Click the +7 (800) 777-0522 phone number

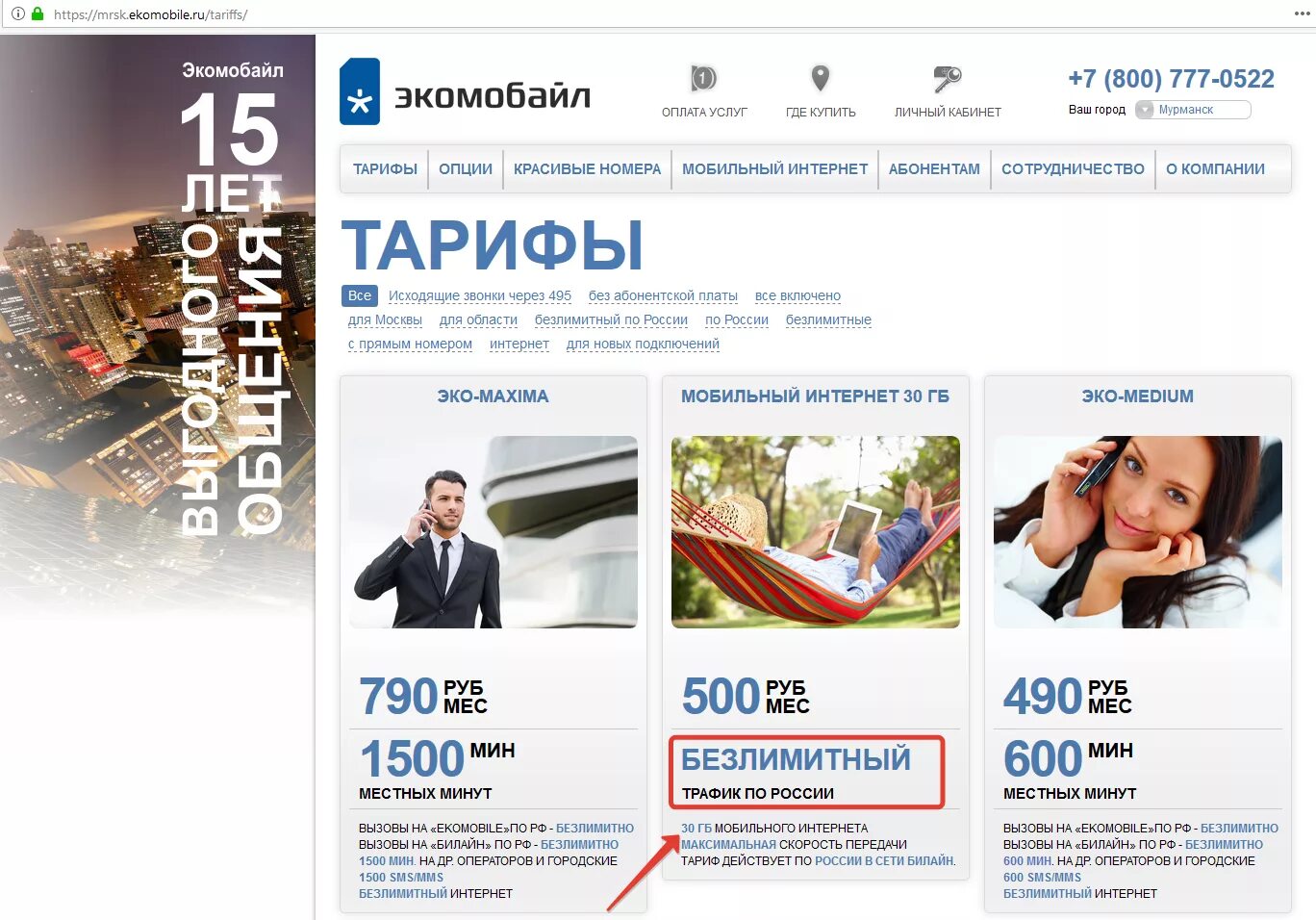coord(1171,79)
